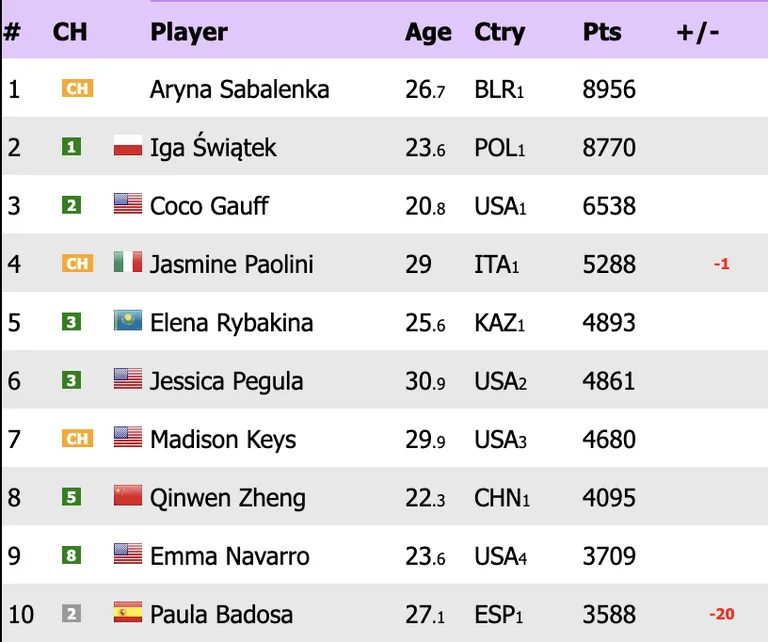Click the Italy flag next to Jasmine Paolini
768x642 pixels.
(x=128, y=262)
